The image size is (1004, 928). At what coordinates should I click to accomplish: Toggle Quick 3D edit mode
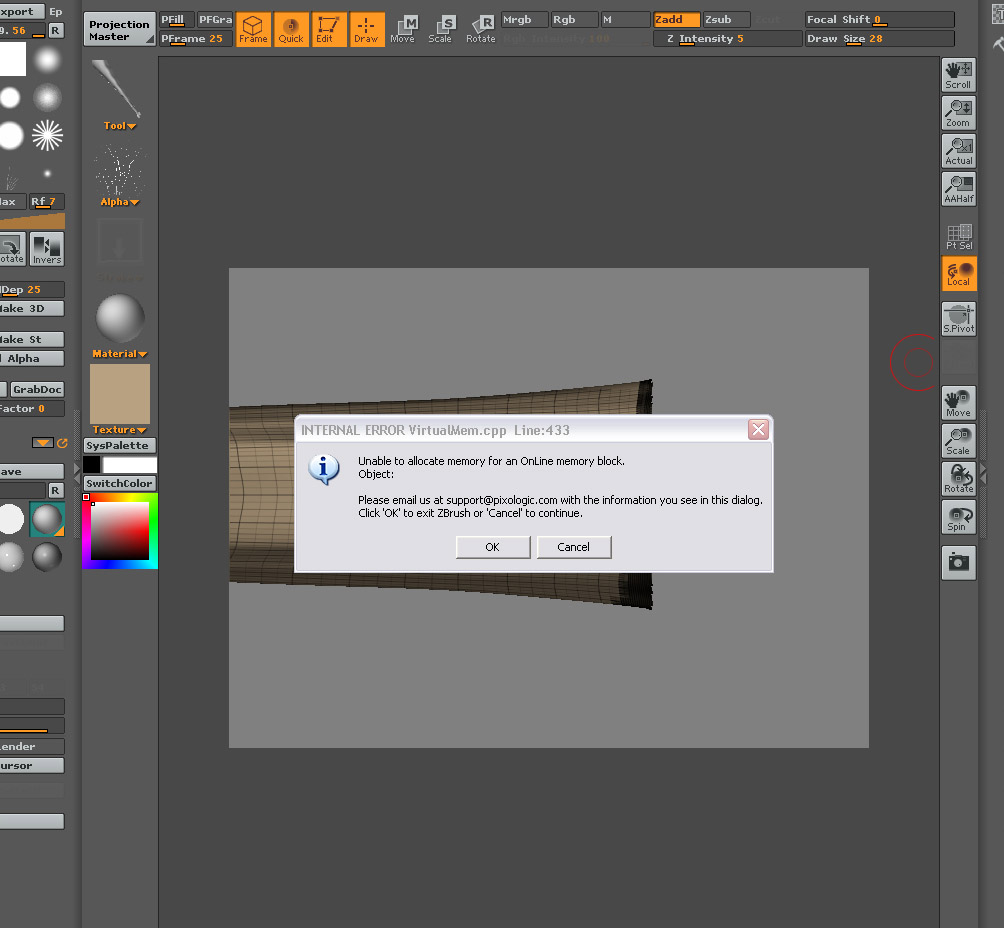[291, 29]
